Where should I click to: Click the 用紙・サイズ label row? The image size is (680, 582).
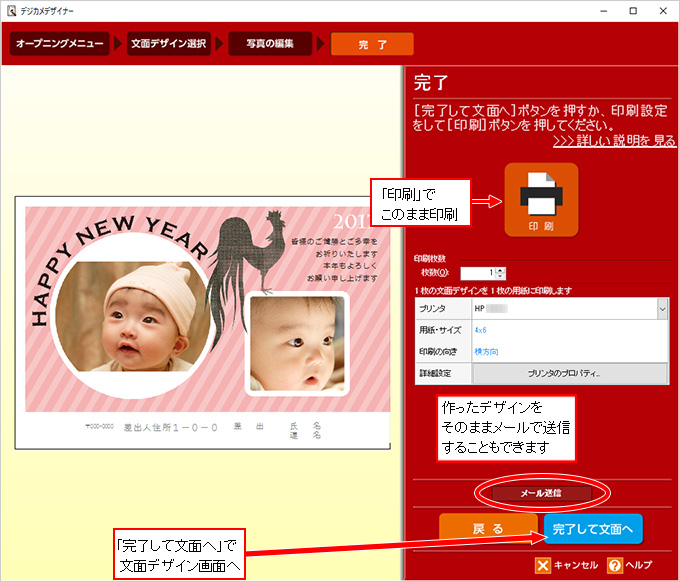(443, 330)
